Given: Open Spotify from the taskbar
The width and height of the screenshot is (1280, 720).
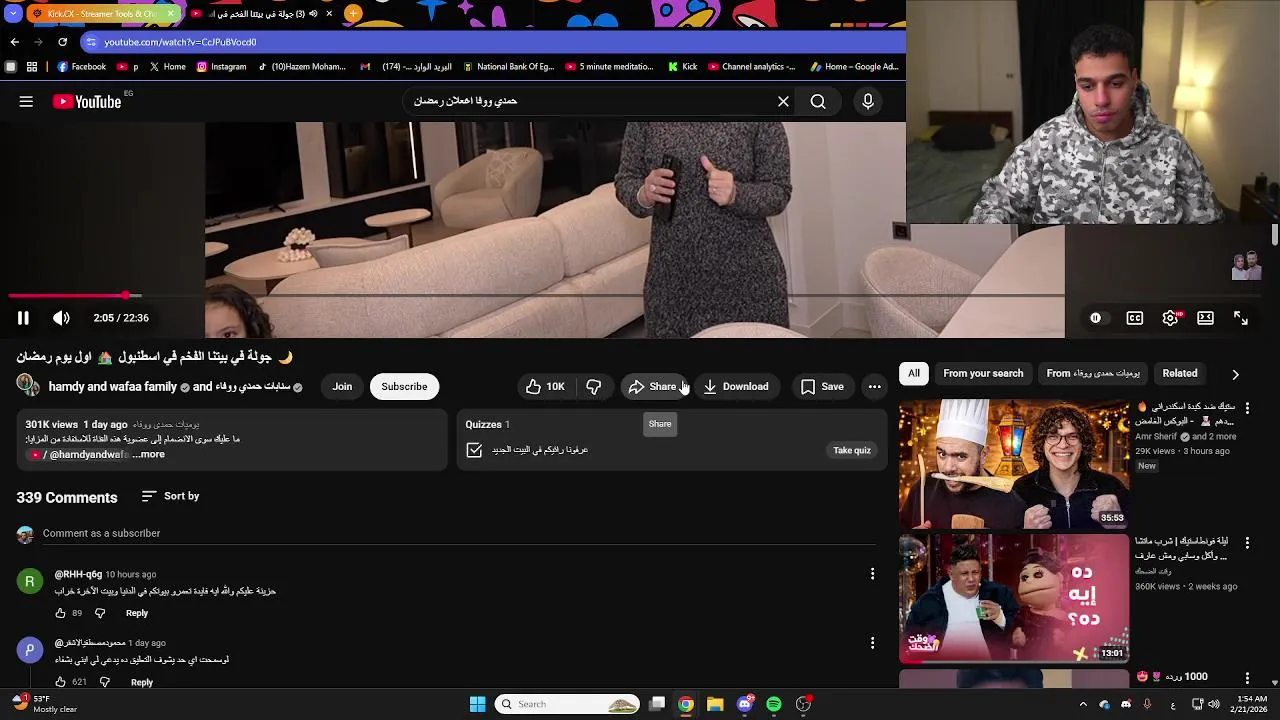Looking at the screenshot, I should click(x=774, y=704).
